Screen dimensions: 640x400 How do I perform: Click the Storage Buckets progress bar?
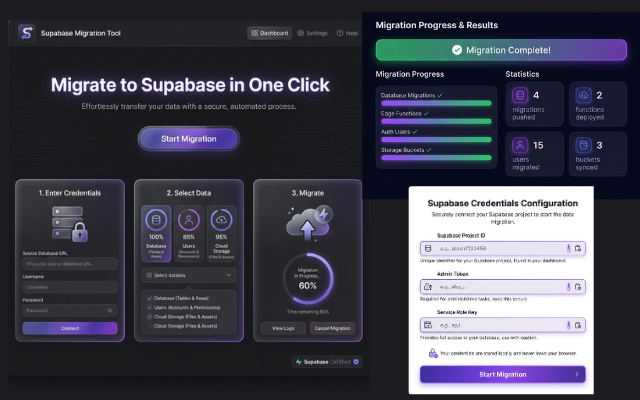coord(436,158)
